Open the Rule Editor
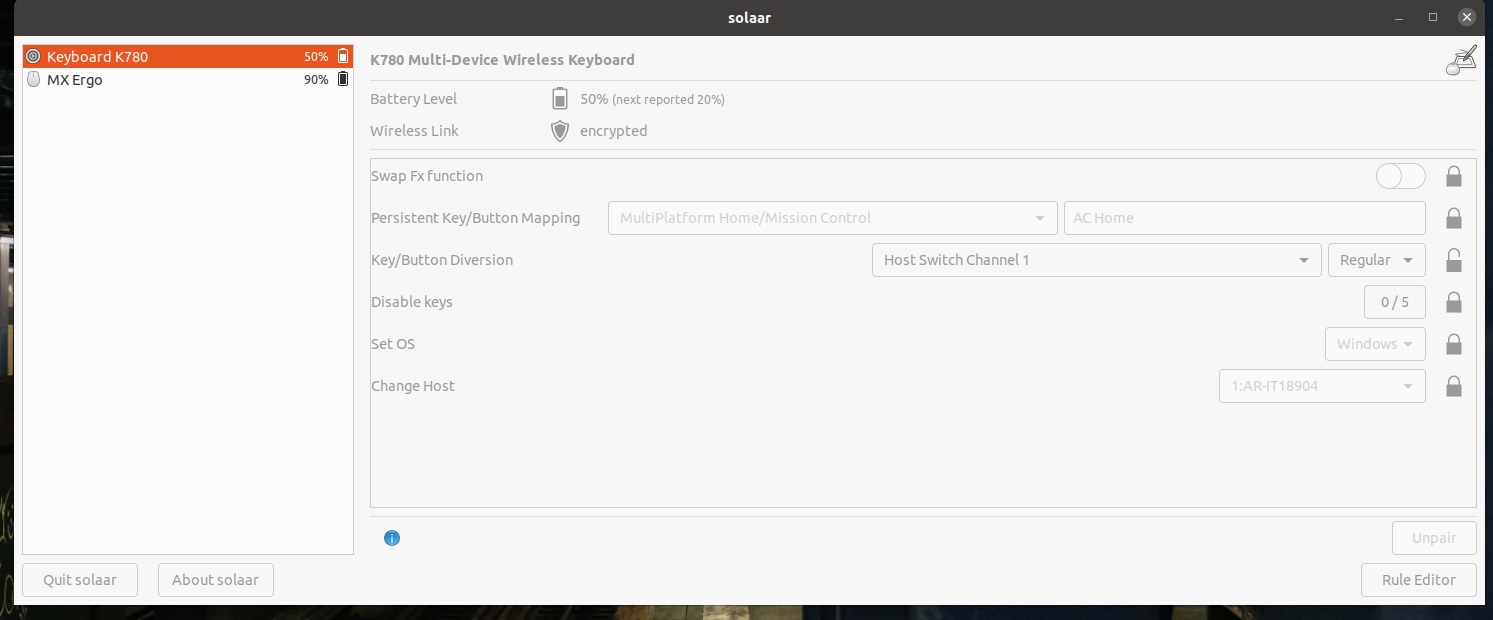This screenshot has width=1493, height=620. click(x=1418, y=580)
